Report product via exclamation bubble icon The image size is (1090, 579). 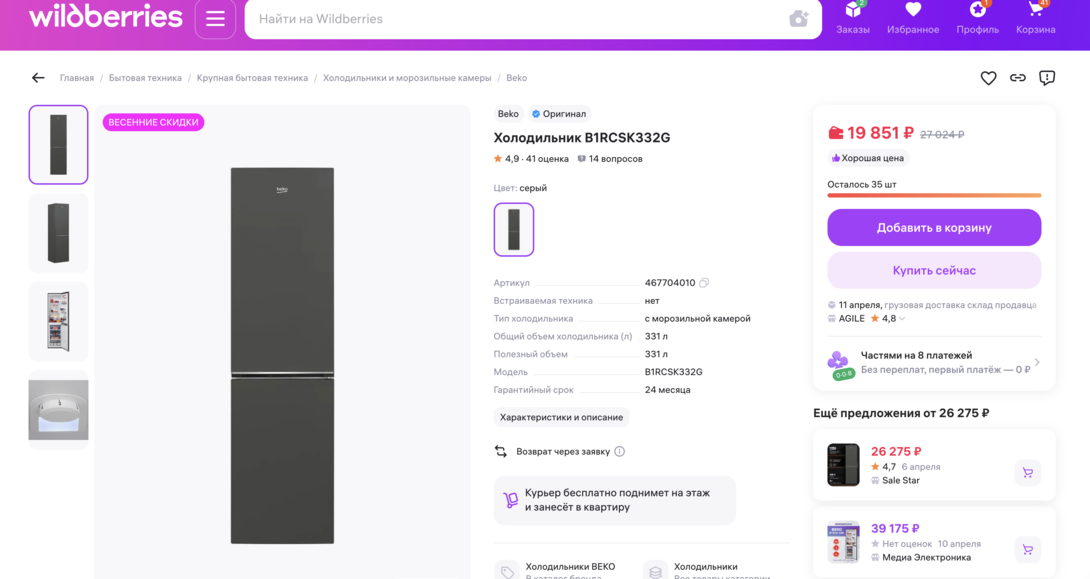coord(1047,78)
